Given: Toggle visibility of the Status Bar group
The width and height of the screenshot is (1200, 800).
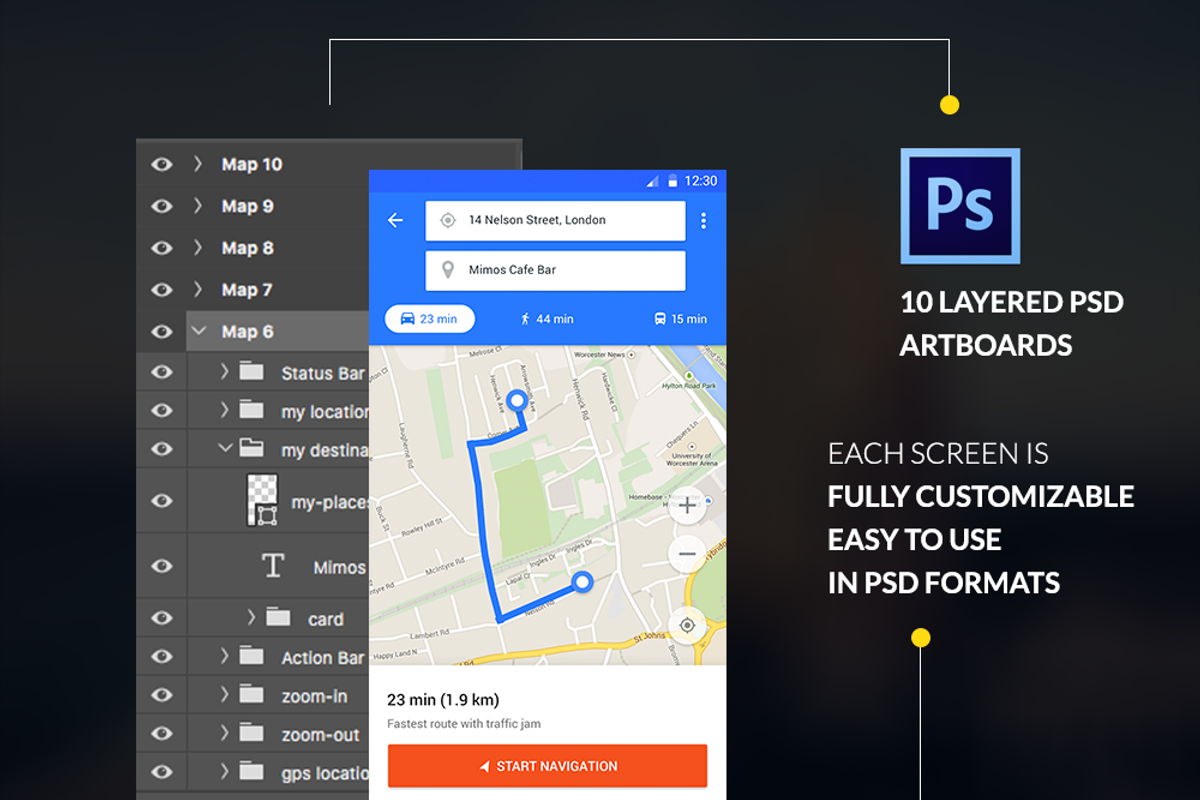Looking at the screenshot, I should 162,371.
